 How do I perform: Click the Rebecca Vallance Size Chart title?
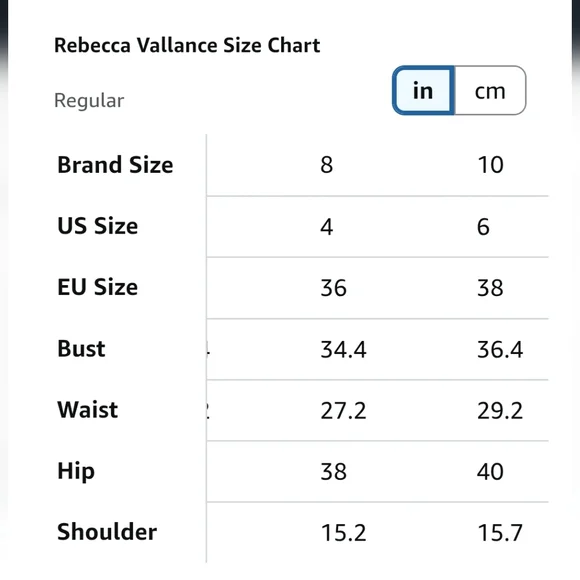point(187,45)
